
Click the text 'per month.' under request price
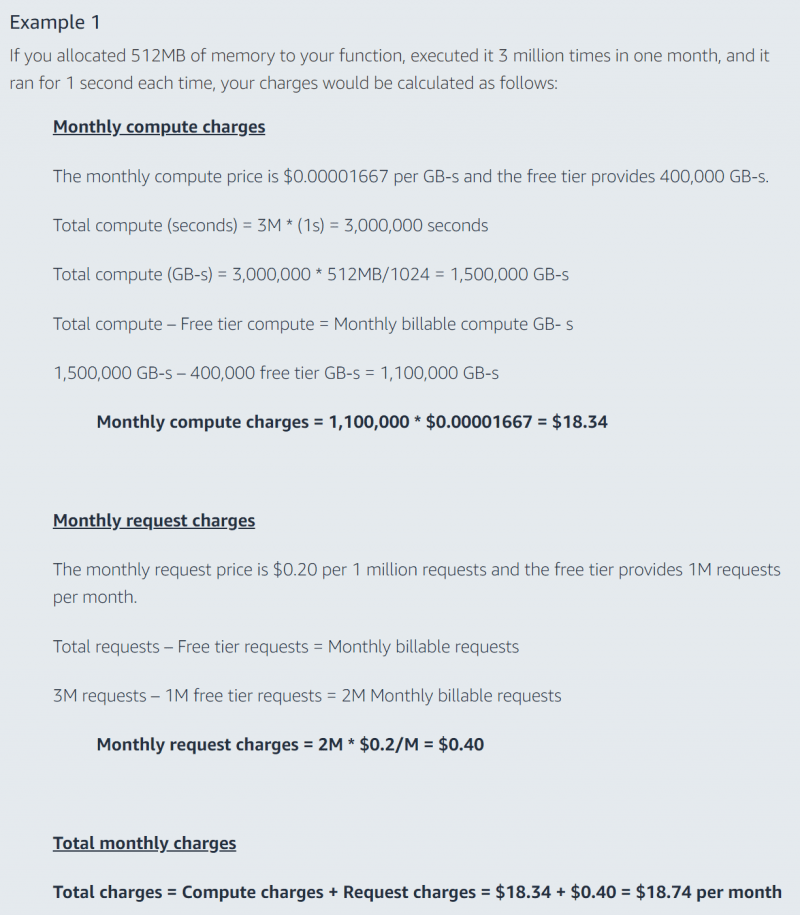[x=95, y=597]
